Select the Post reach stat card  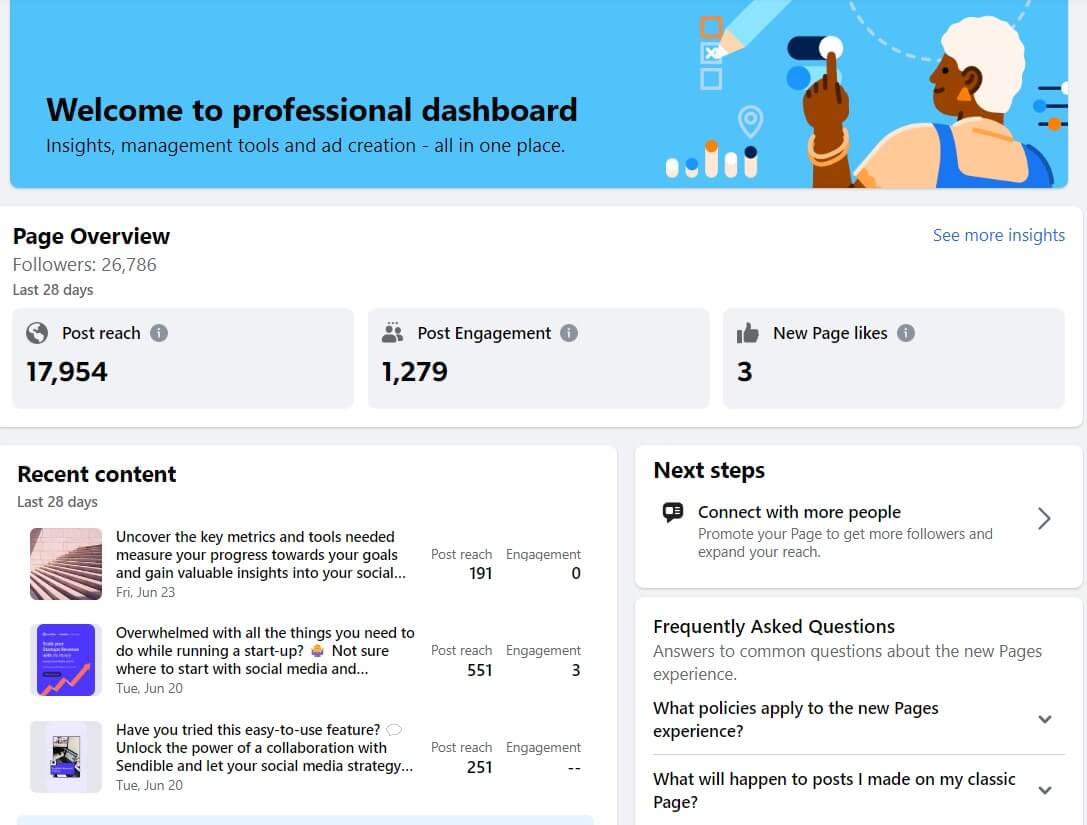pyautogui.click(x=183, y=358)
